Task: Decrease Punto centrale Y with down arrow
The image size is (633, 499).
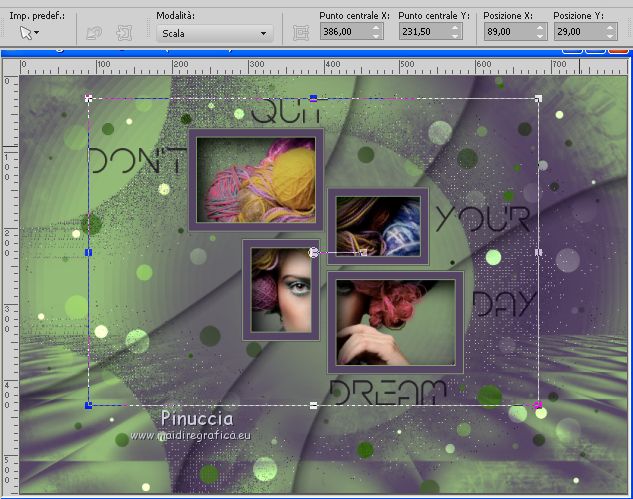Action: pos(455,36)
